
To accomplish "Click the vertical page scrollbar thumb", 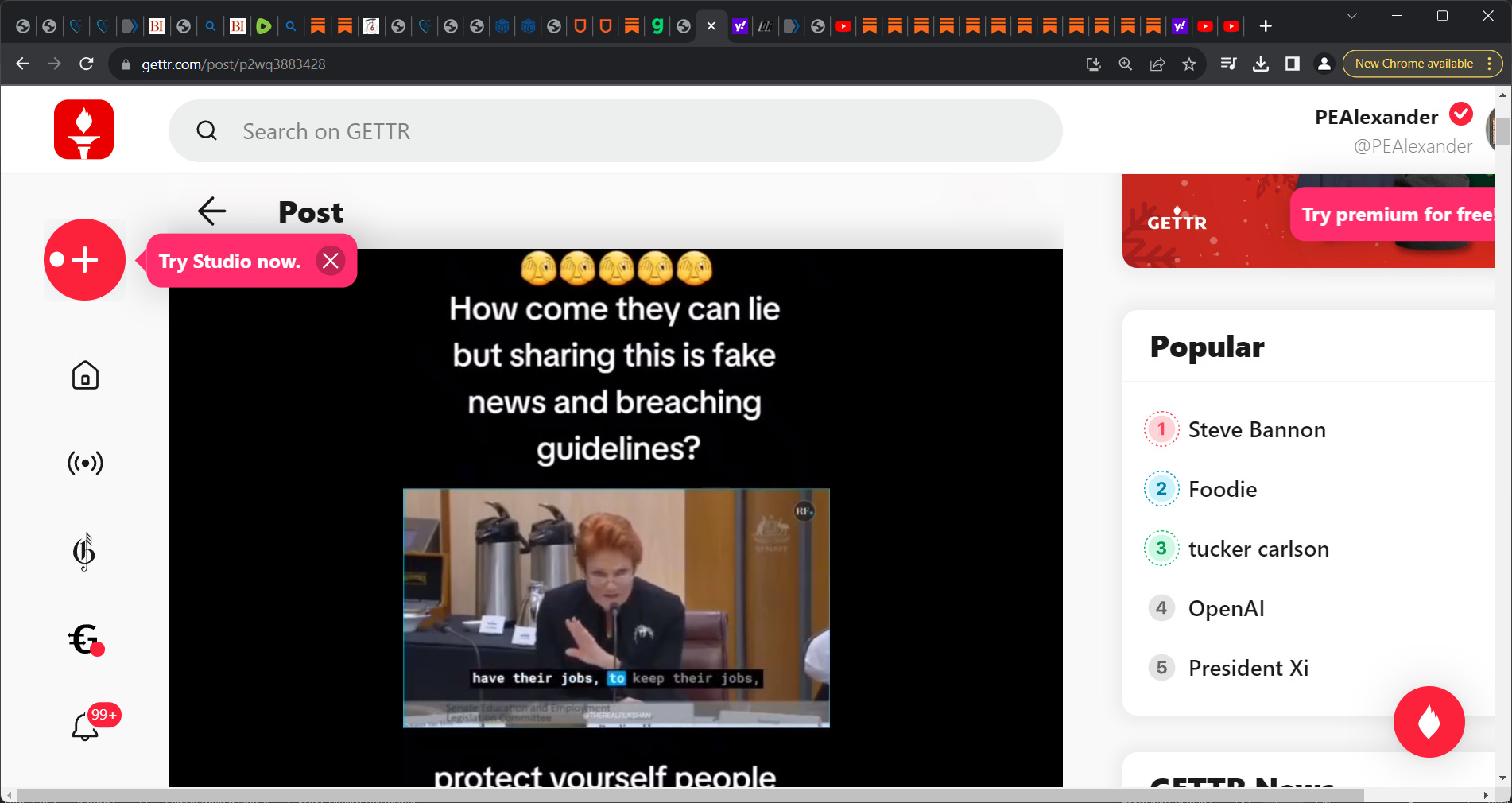I will point(1502,131).
